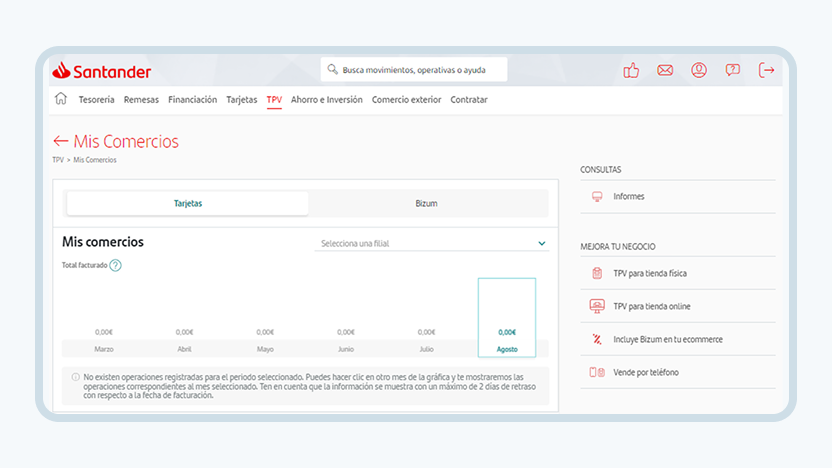Open the Contratar menu
Screen dimensions: 832x468
click(x=469, y=100)
